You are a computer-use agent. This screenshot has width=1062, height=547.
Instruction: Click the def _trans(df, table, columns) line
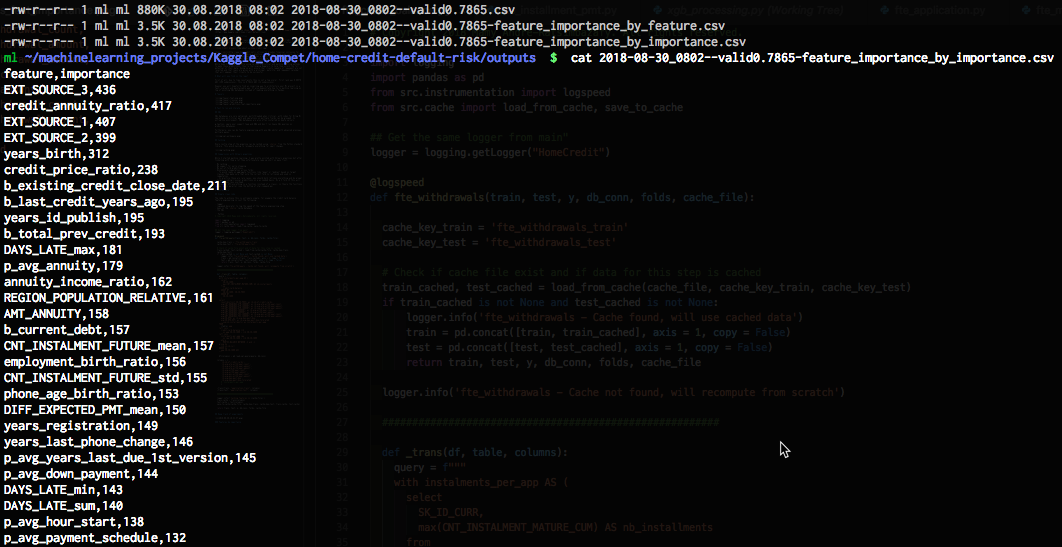pos(474,453)
